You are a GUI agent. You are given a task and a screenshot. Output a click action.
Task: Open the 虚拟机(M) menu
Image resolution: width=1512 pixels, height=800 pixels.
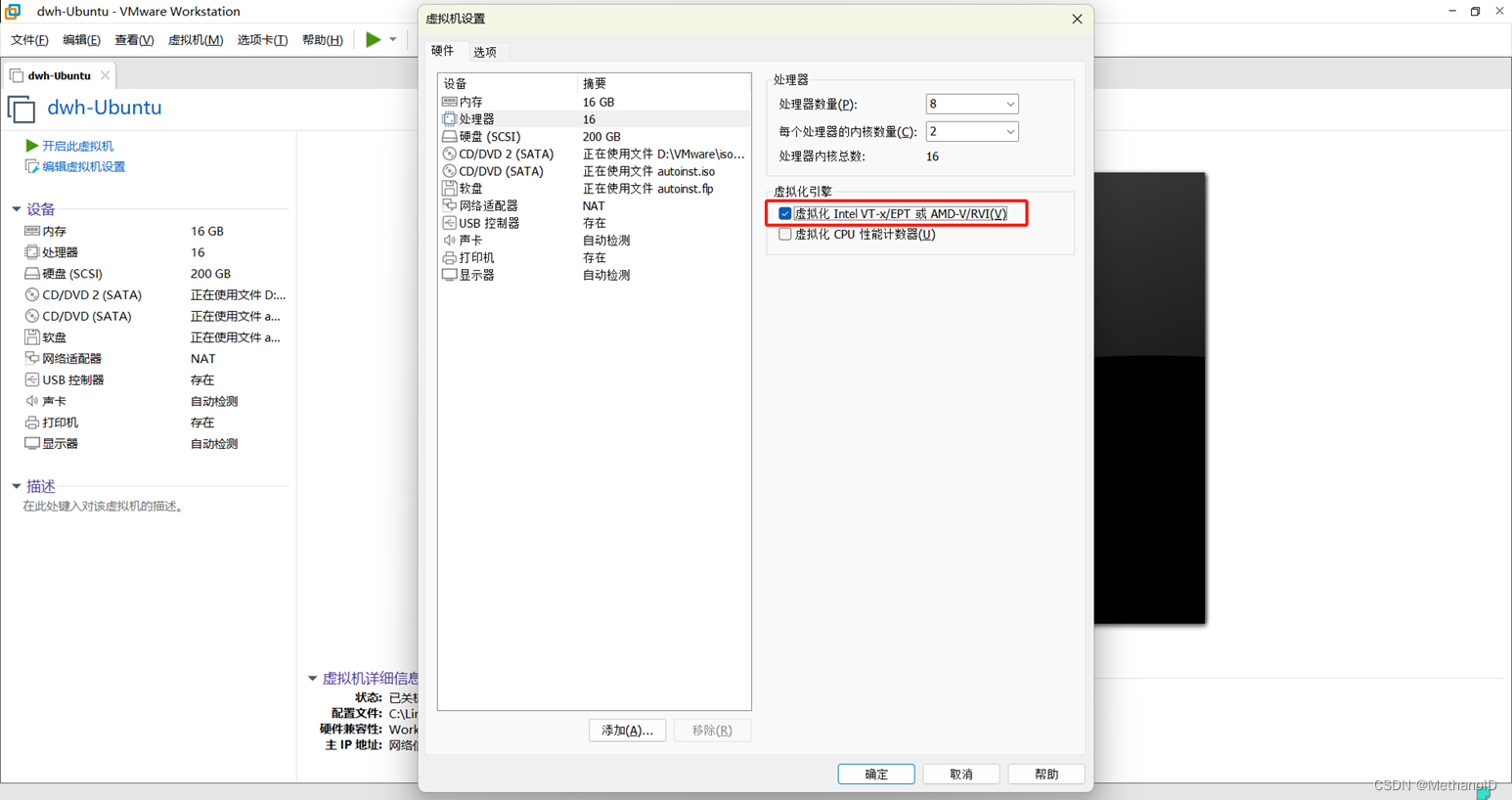point(196,39)
